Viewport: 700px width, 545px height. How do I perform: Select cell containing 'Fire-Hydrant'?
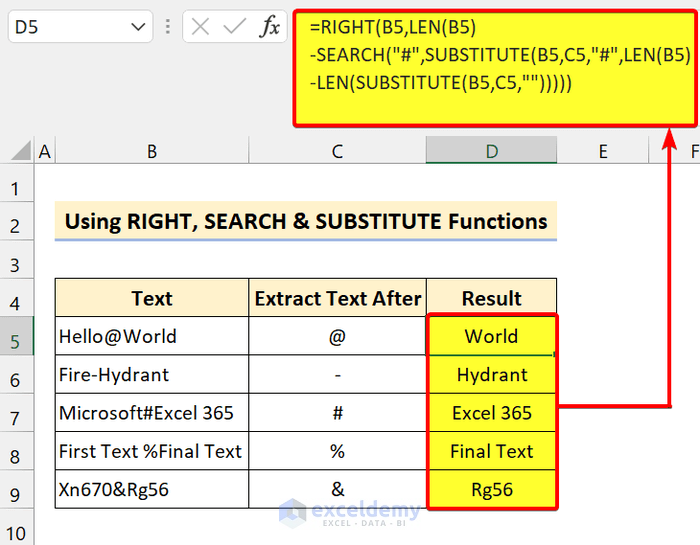(152, 374)
